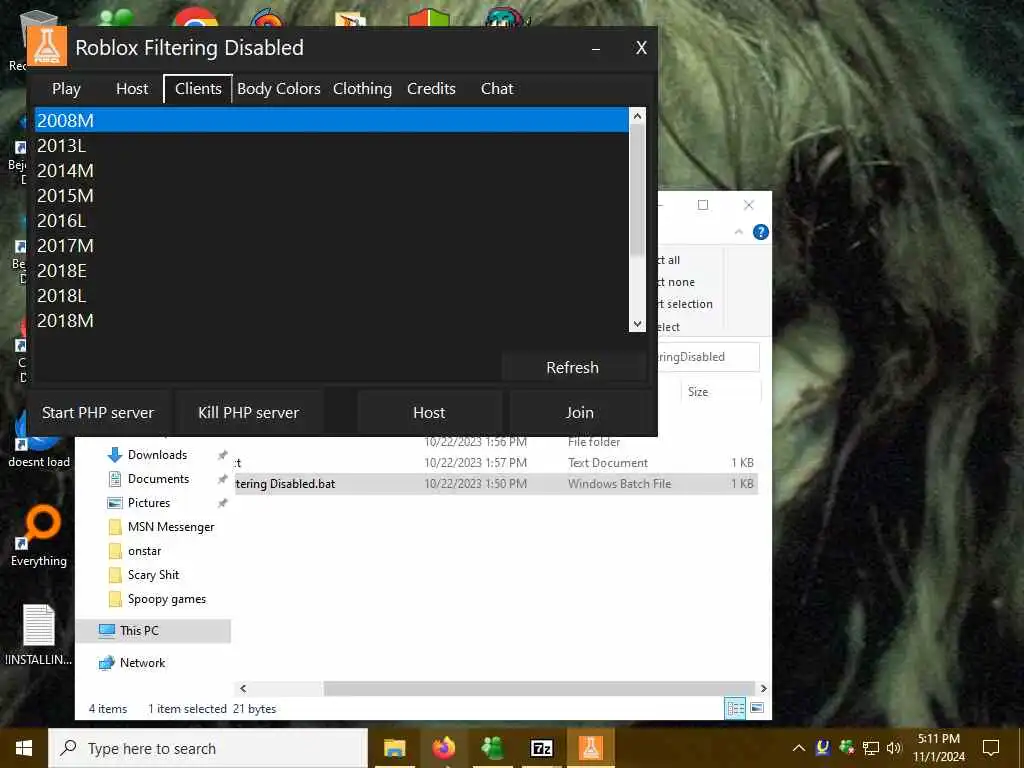
Task: Open the File Explorer help icon
Action: pyautogui.click(x=761, y=232)
